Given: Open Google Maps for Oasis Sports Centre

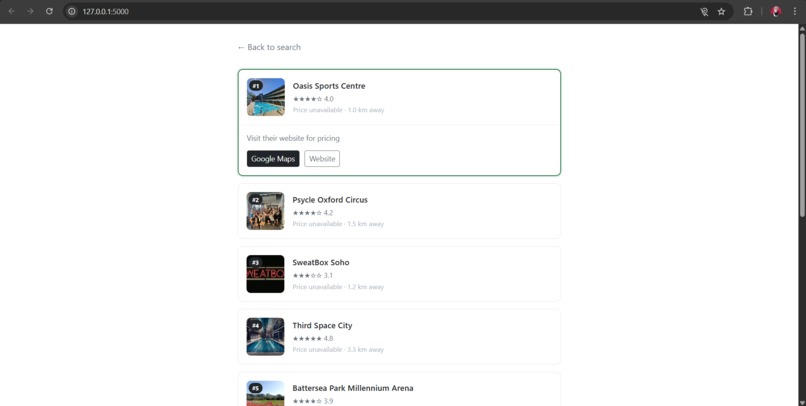Looking at the screenshot, I should click(273, 159).
